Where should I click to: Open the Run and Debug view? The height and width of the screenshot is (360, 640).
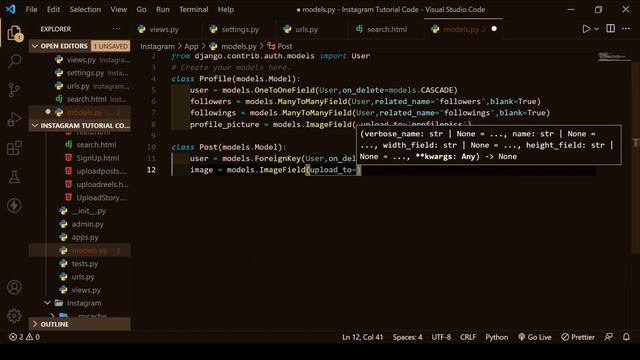(14, 119)
